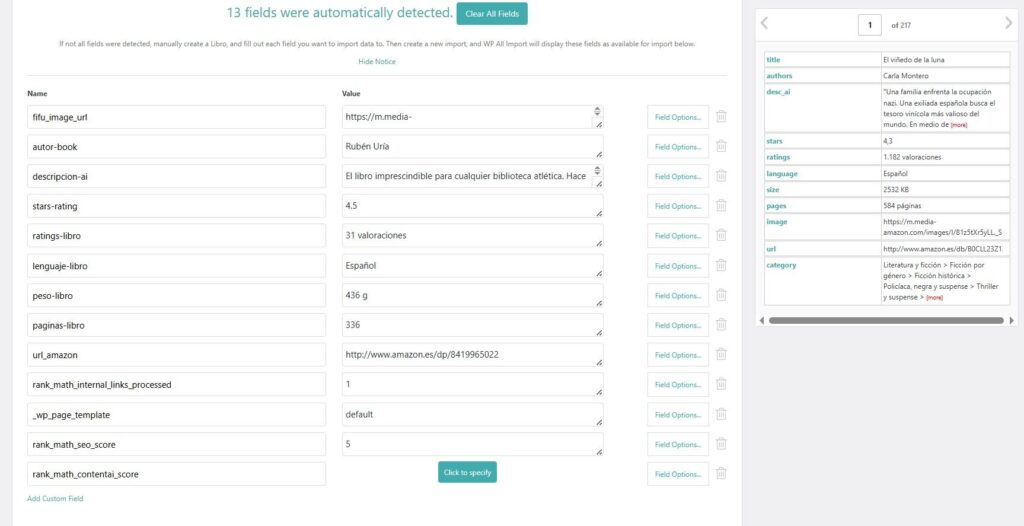Trash the rank_math_contentai_score row
1024x526 pixels.
coord(721,474)
